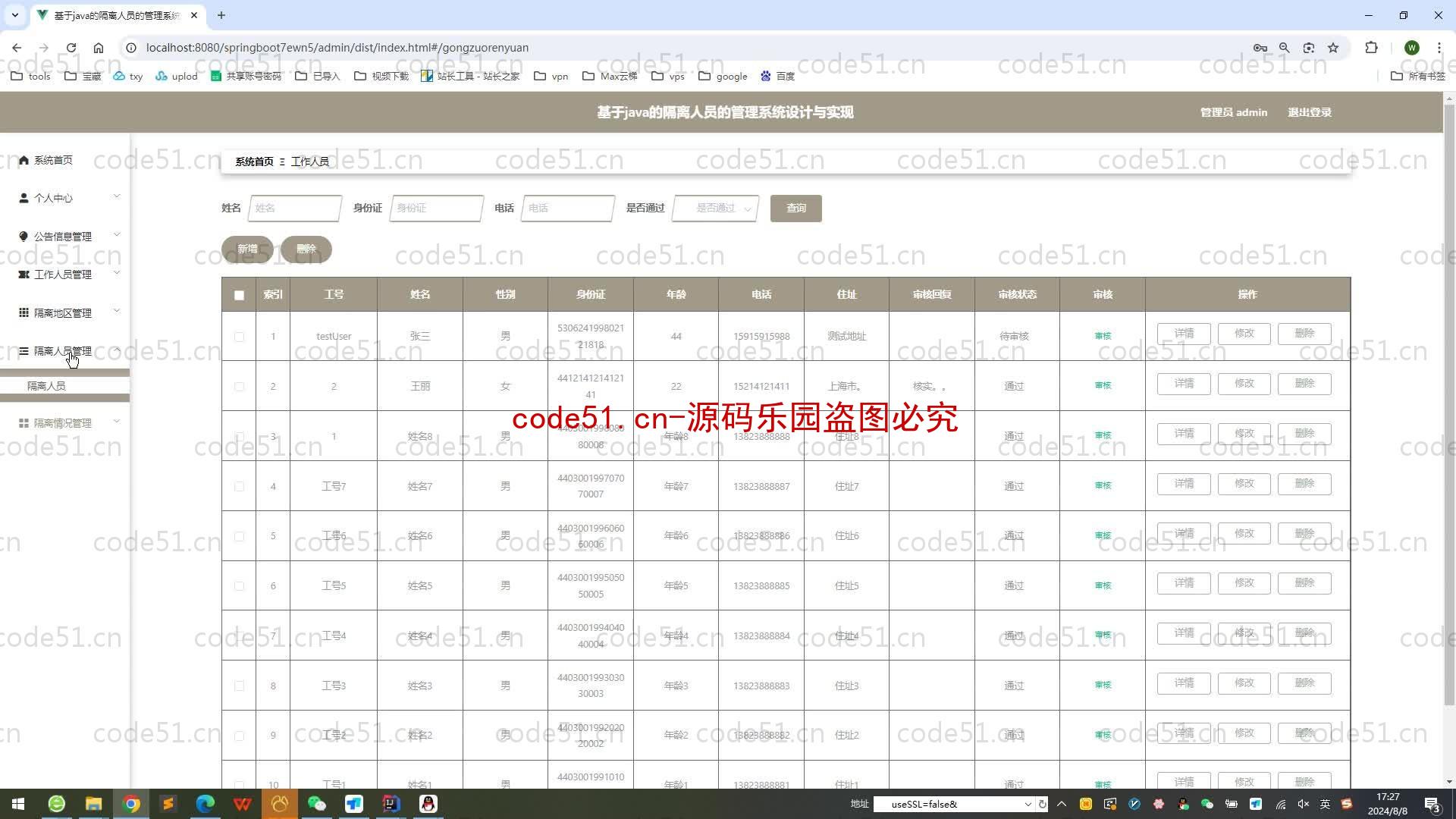Toggle the select-all checkbox in table header
This screenshot has width=1456, height=819.
[x=239, y=295]
